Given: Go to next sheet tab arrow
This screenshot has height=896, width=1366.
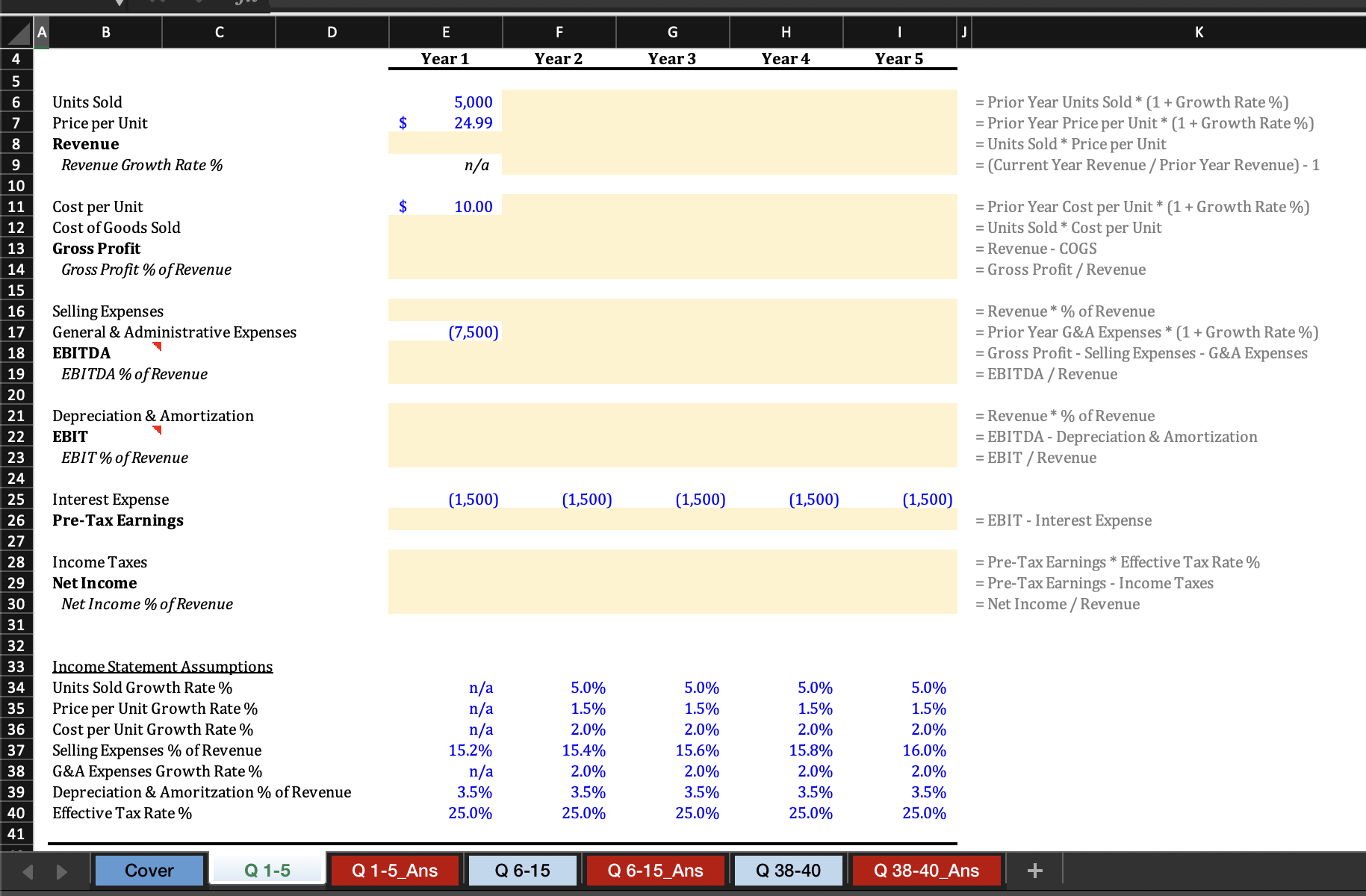Looking at the screenshot, I should tap(62, 871).
